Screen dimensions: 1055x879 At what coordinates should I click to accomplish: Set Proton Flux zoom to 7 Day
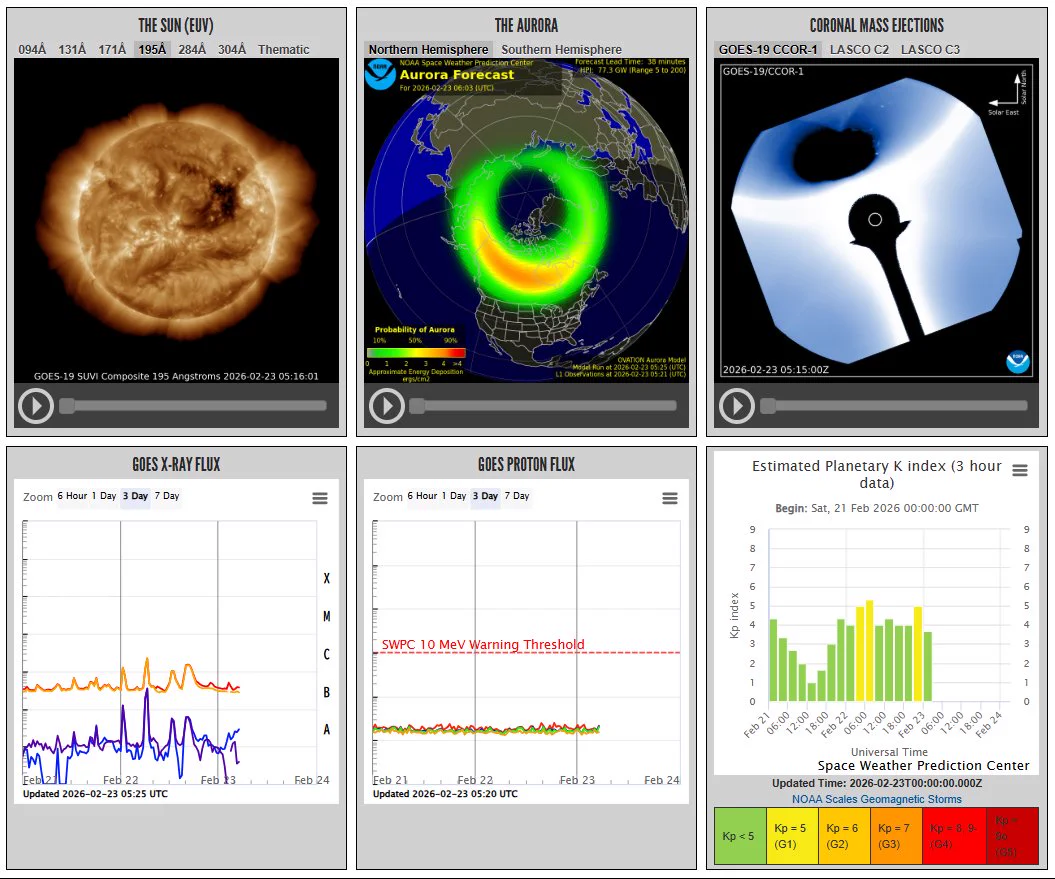point(517,496)
